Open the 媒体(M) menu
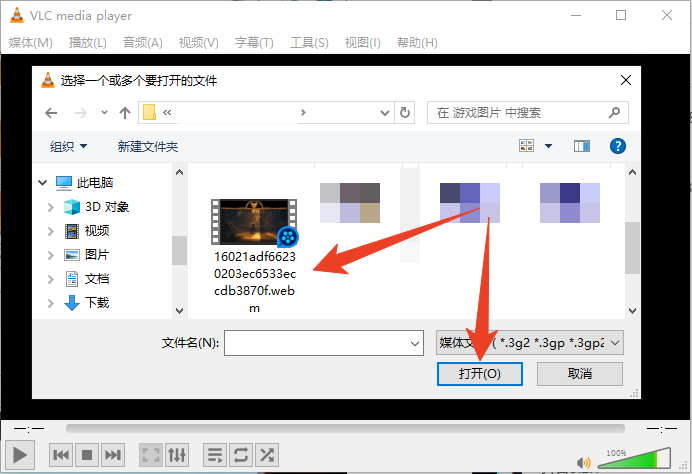The width and height of the screenshot is (692, 474). [x=31, y=42]
